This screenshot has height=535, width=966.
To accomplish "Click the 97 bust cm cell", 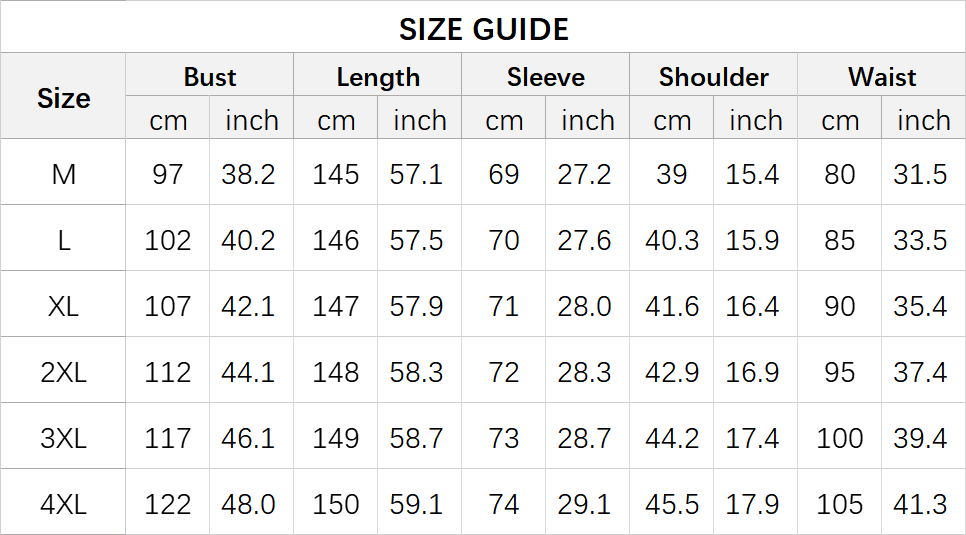I will tap(167, 174).
